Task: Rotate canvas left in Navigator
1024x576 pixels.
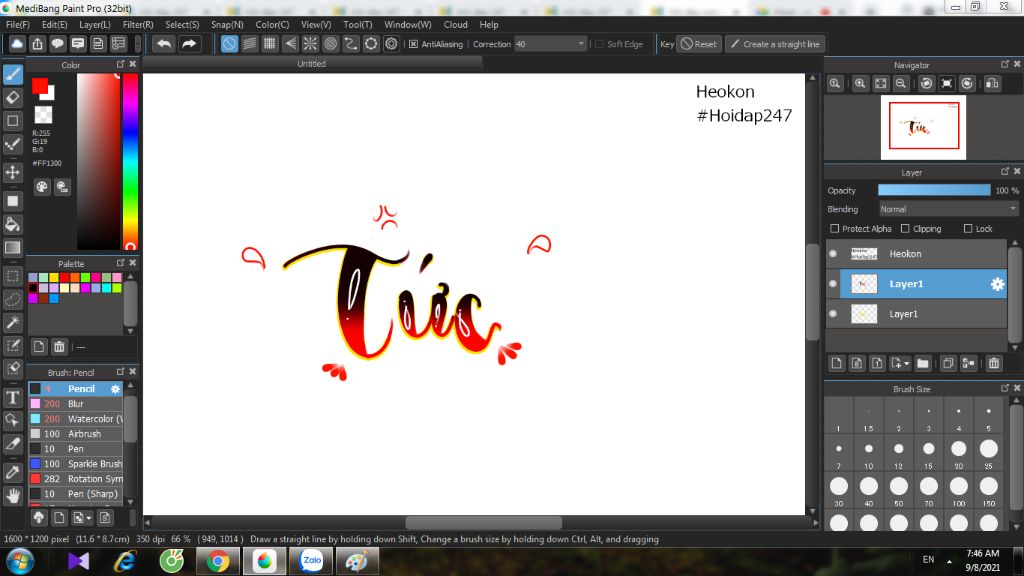Action: click(927, 84)
